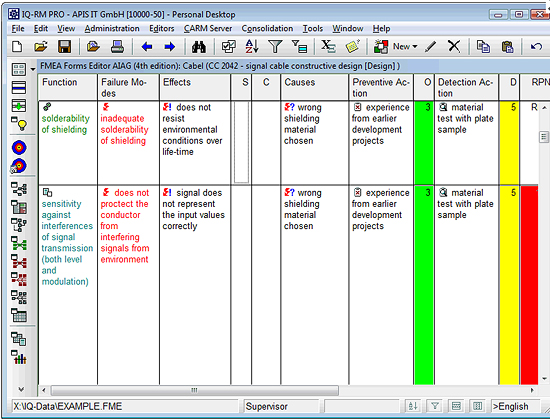The width and height of the screenshot is (550, 420).
Task: Click the S column header
Action: click(241, 87)
